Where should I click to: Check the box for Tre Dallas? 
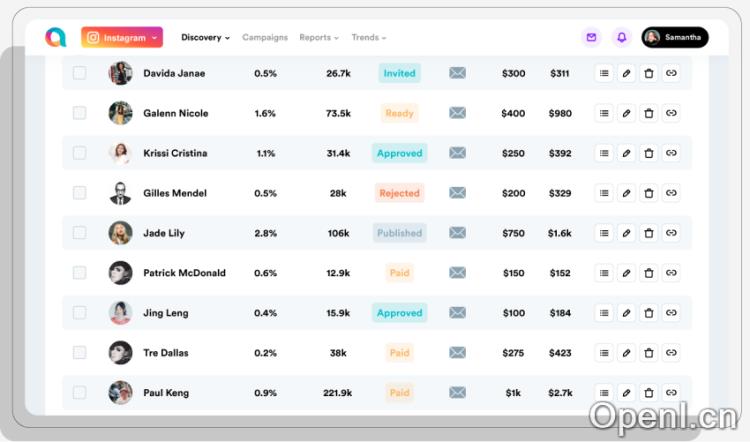(80, 353)
